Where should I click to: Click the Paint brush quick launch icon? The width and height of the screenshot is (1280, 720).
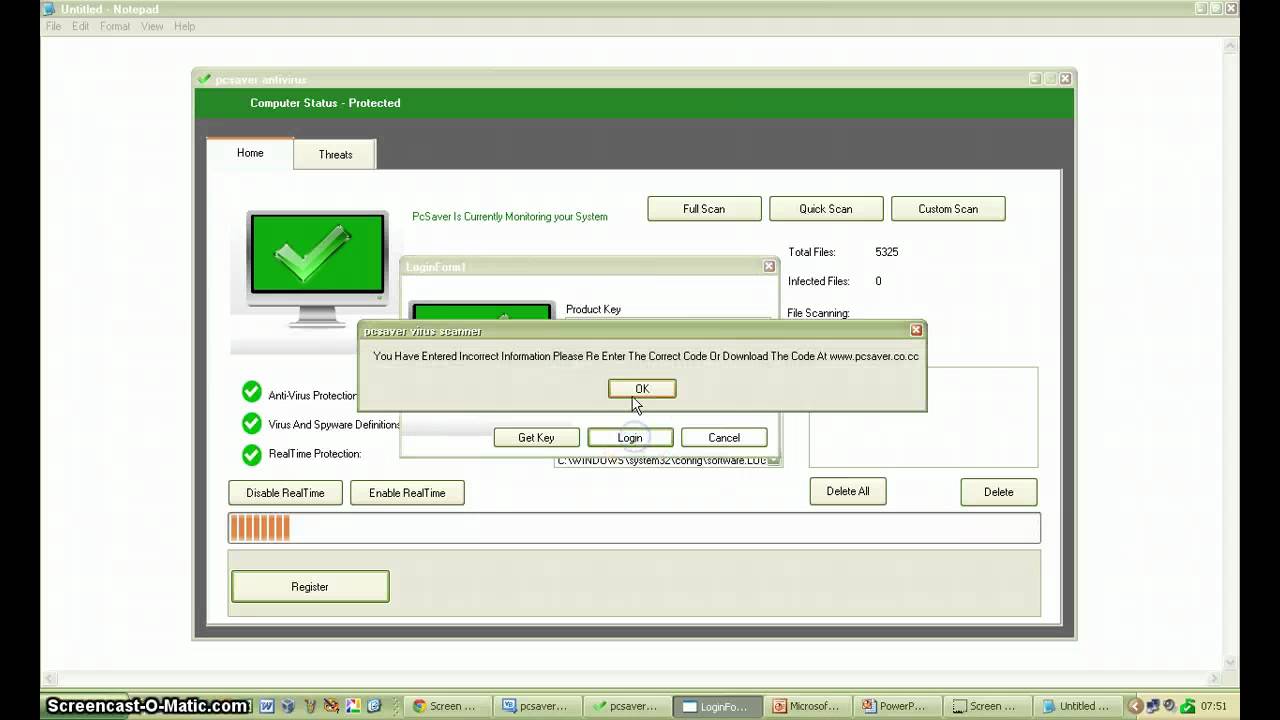click(331, 706)
